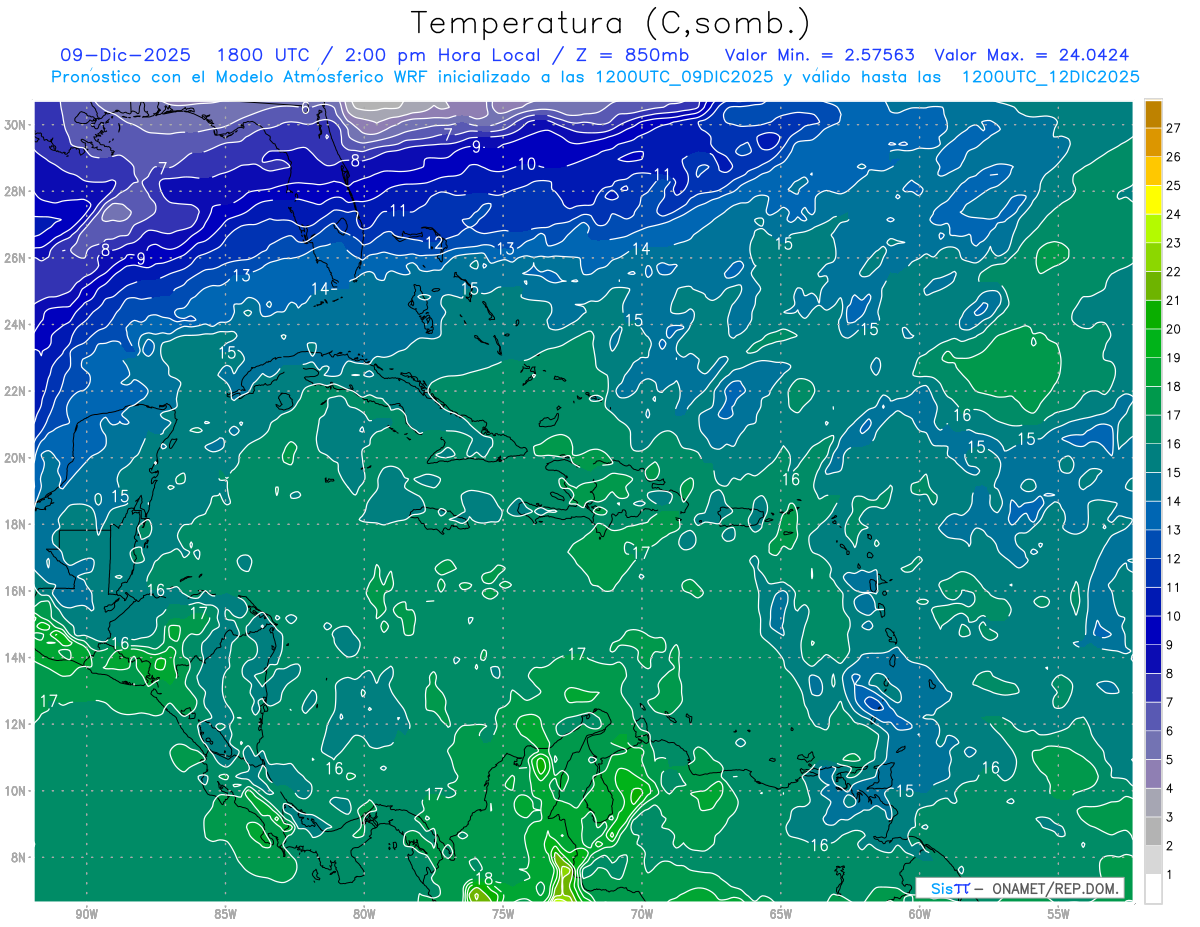Select the 80W longitude axis label
This screenshot has width=1200, height=927.
(364, 914)
